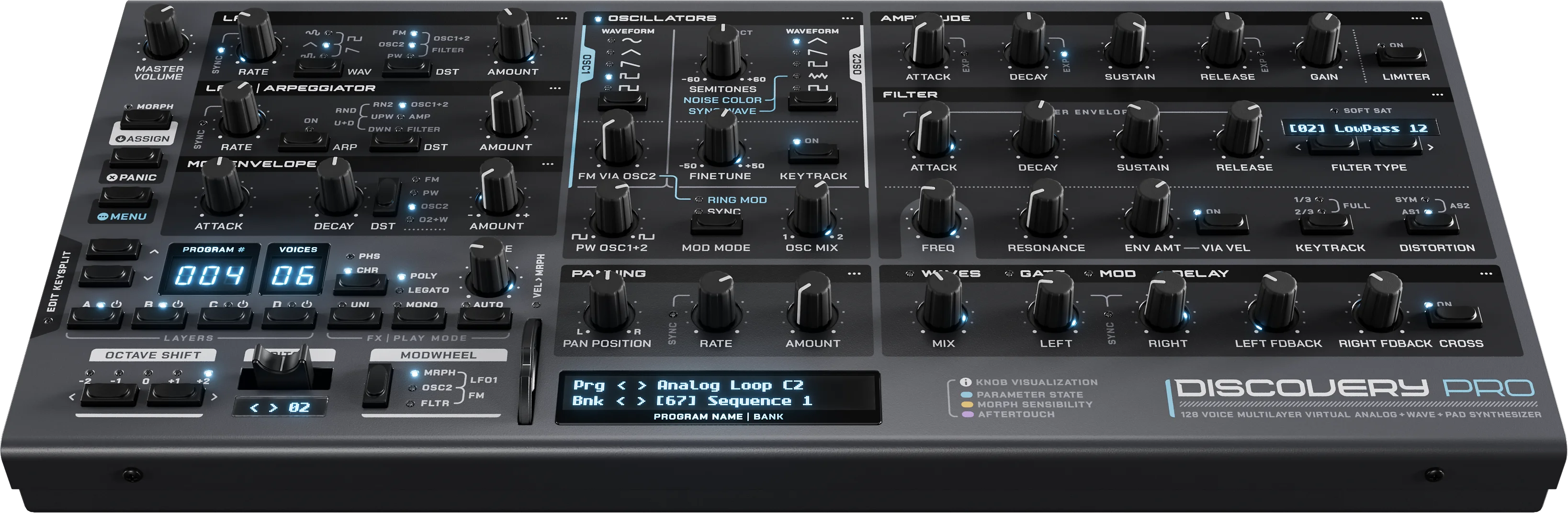Select the OSC2 tab in the Oscillators panel
The width and height of the screenshot is (1568, 513).
pos(857,65)
